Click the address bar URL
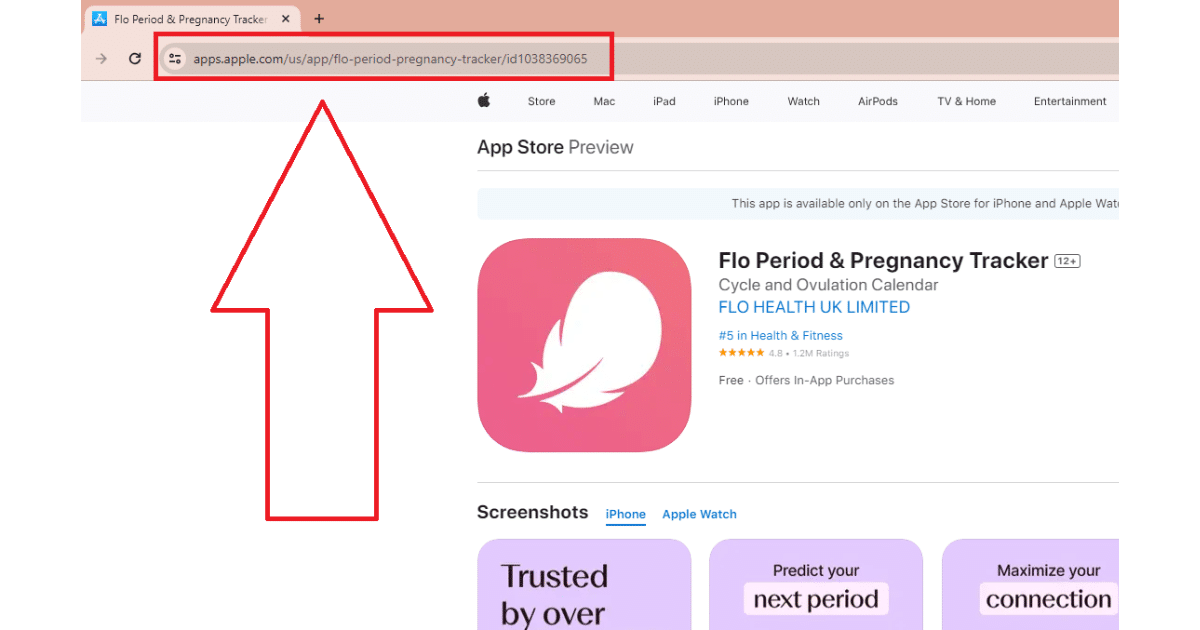The width and height of the screenshot is (1200, 630). (x=390, y=59)
